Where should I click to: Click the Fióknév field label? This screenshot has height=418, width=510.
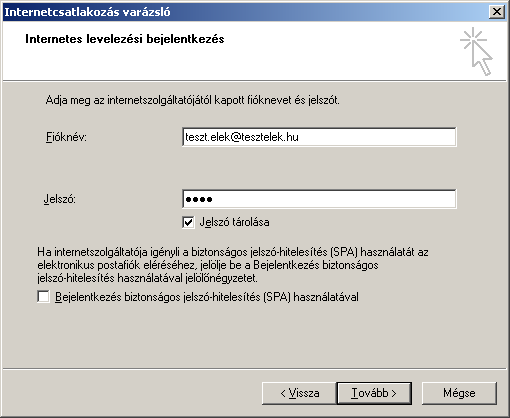pyautogui.click(x=66, y=137)
